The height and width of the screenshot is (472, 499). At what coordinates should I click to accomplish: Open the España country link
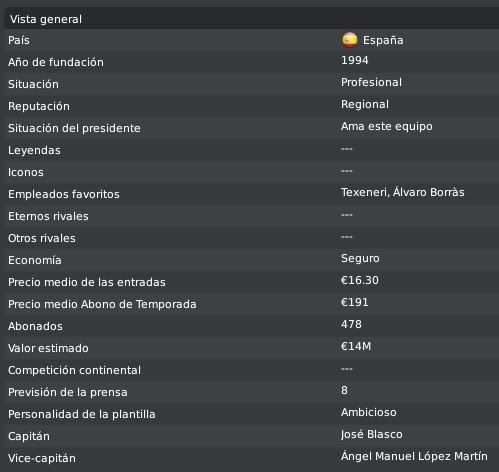pos(383,40)
